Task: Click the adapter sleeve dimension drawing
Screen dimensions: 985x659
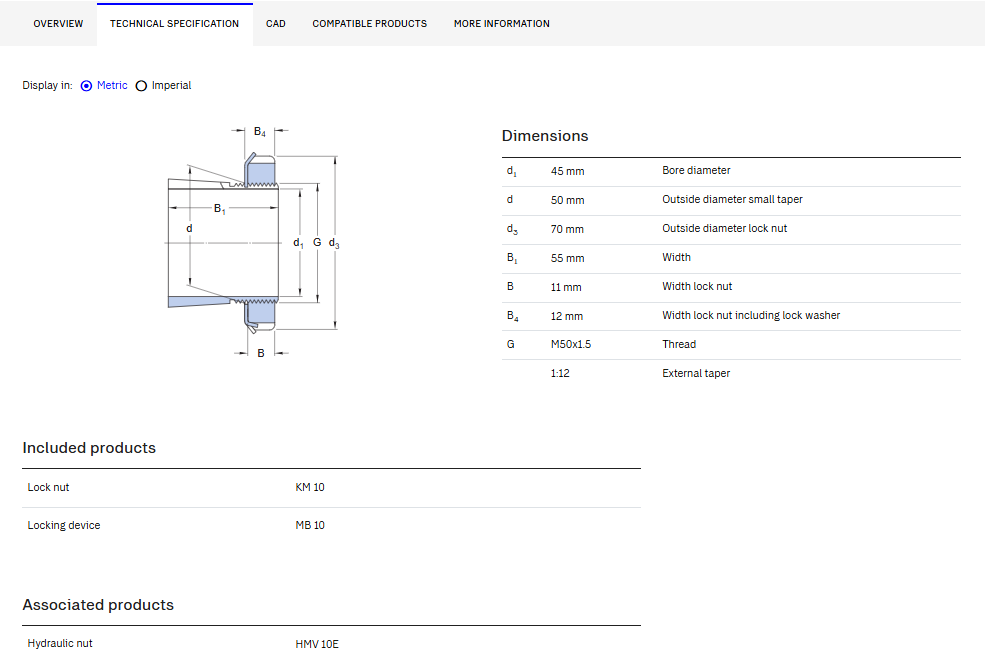Action: coord(253,242)
